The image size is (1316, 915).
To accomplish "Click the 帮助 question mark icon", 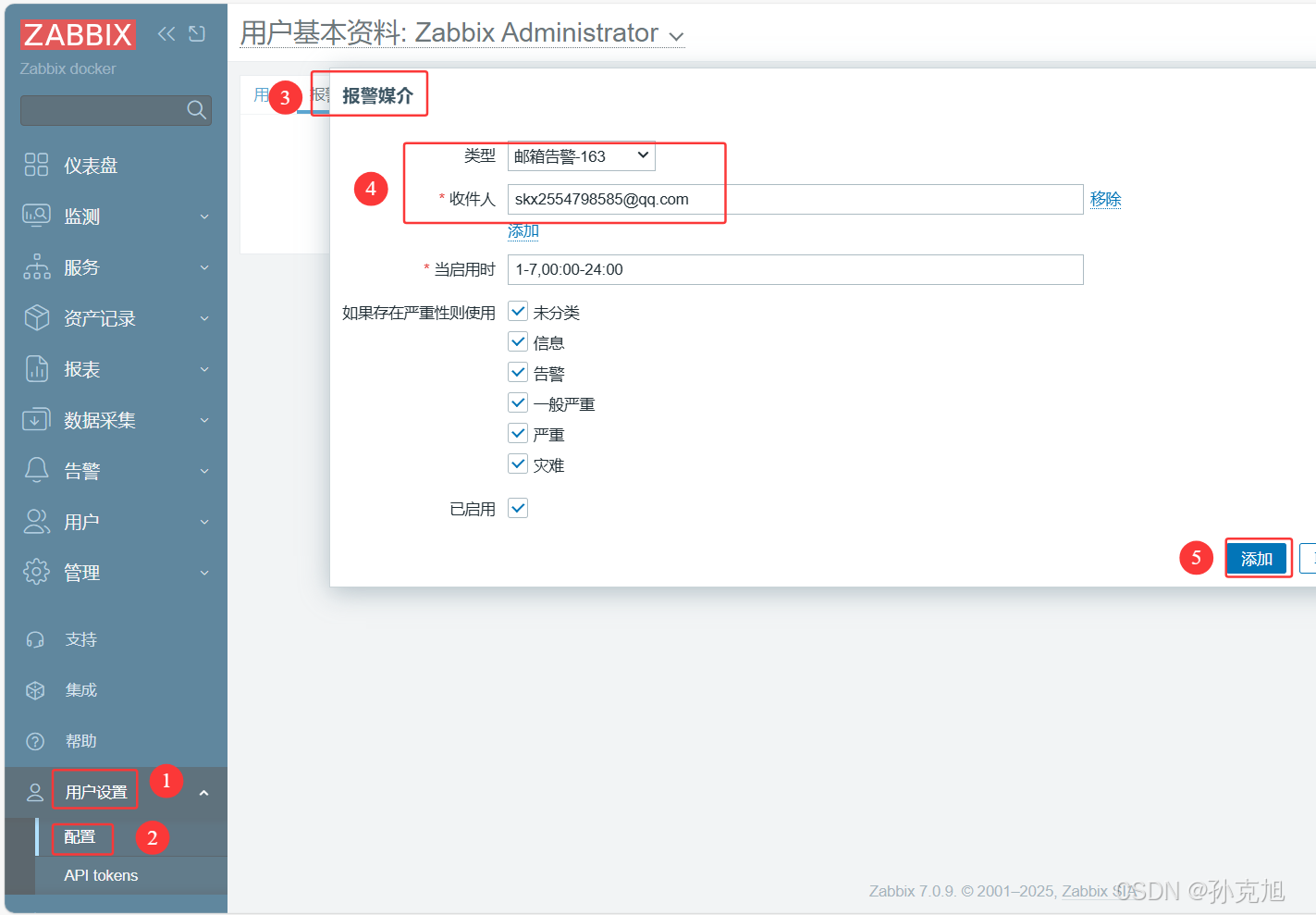I will click(35, 741).
